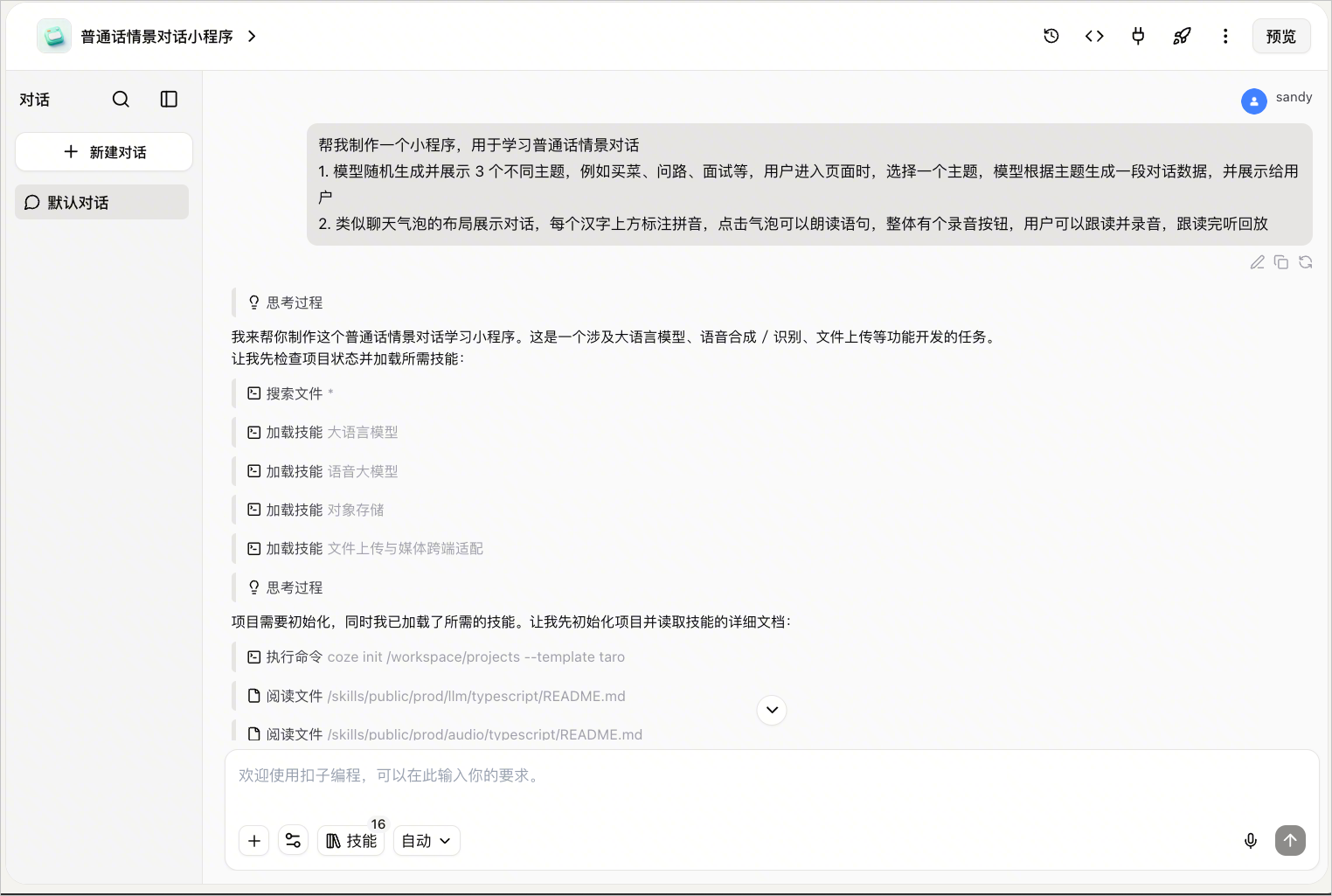
Task: Expand the 搜索文件 step
Action: click(x=290, y=393)
